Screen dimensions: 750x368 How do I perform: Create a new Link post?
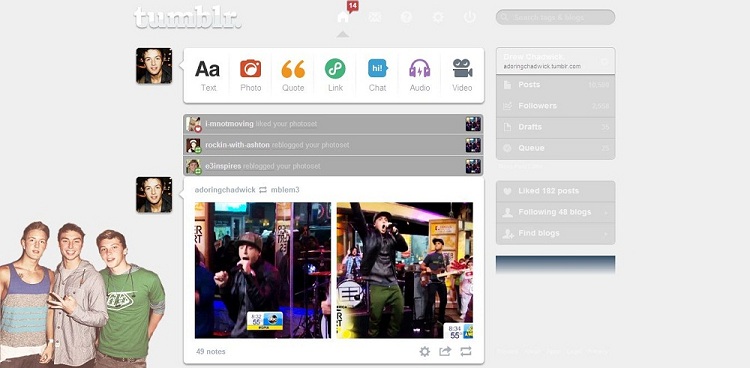point(335,75)
